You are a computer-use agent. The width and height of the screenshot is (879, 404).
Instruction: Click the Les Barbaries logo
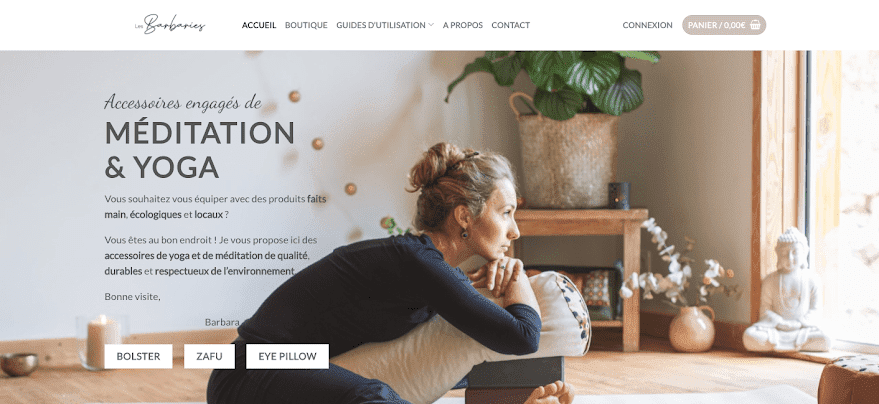170,25
